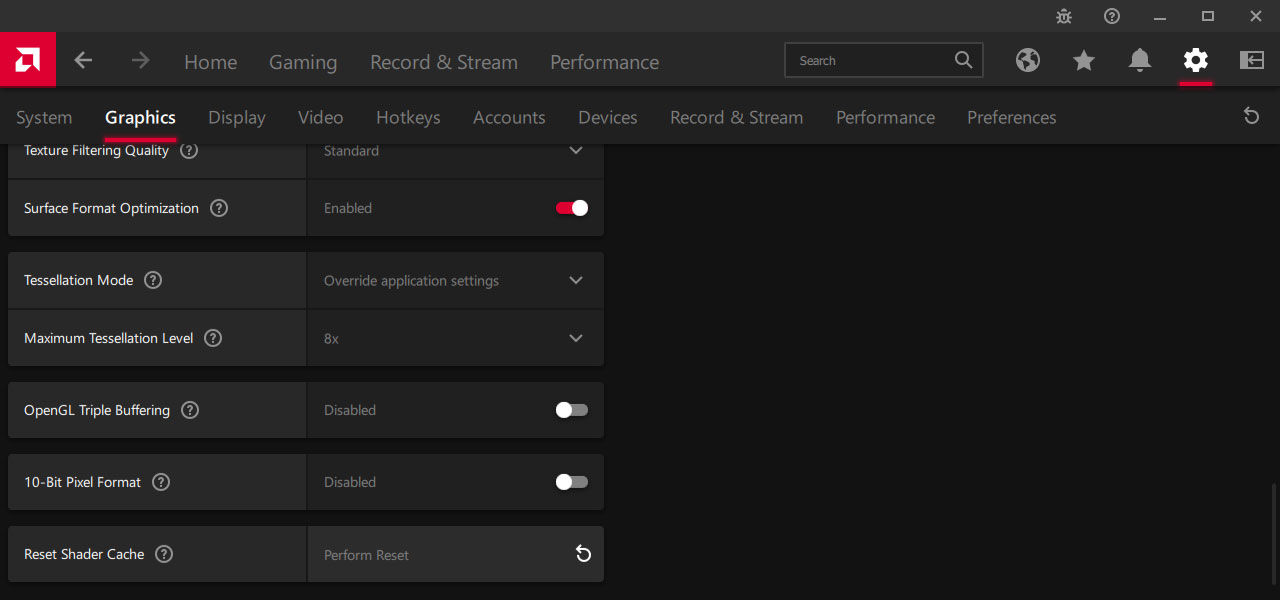The image size is (1280, 600).
Task: Open settings gear icon
Action: point(1195,61)
